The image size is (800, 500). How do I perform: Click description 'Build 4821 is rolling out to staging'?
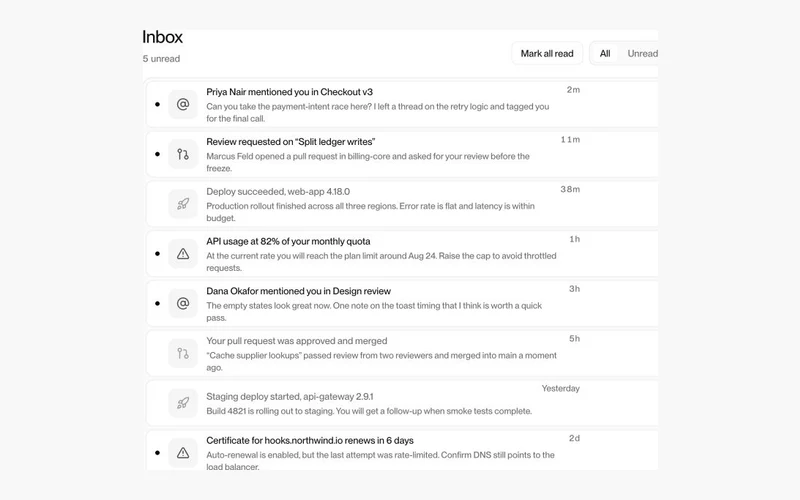tap(270, 411)
